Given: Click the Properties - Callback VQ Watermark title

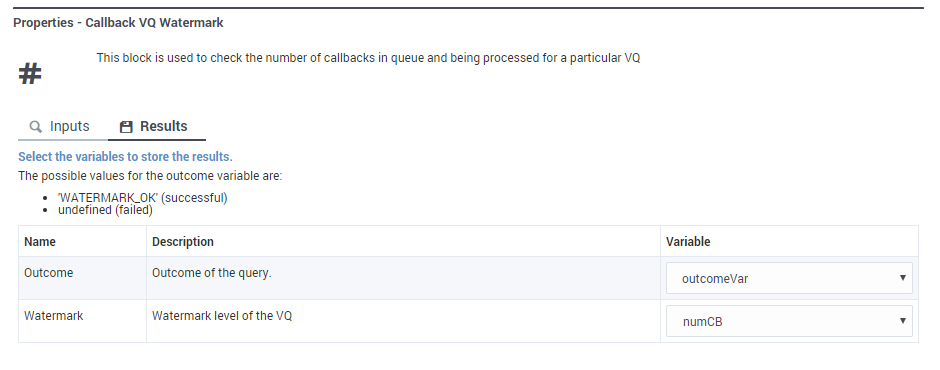Looking at the screenshot, I should [118, 23].
